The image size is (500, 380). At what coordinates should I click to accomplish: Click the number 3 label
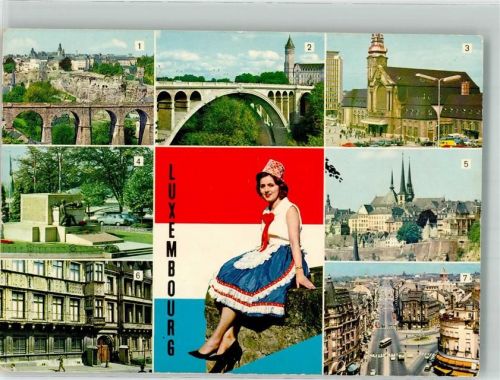pos(467,48)
